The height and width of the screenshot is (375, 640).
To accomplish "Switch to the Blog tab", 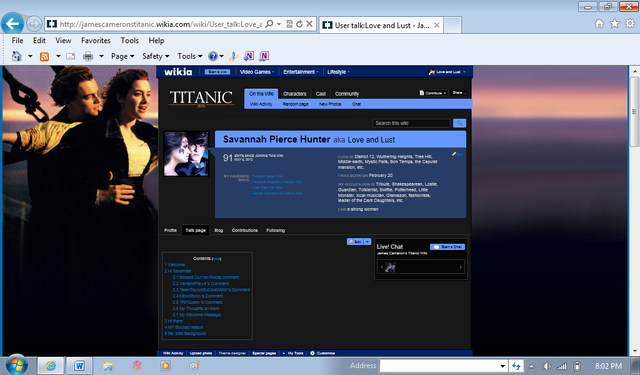I will [x=219, y=230].
